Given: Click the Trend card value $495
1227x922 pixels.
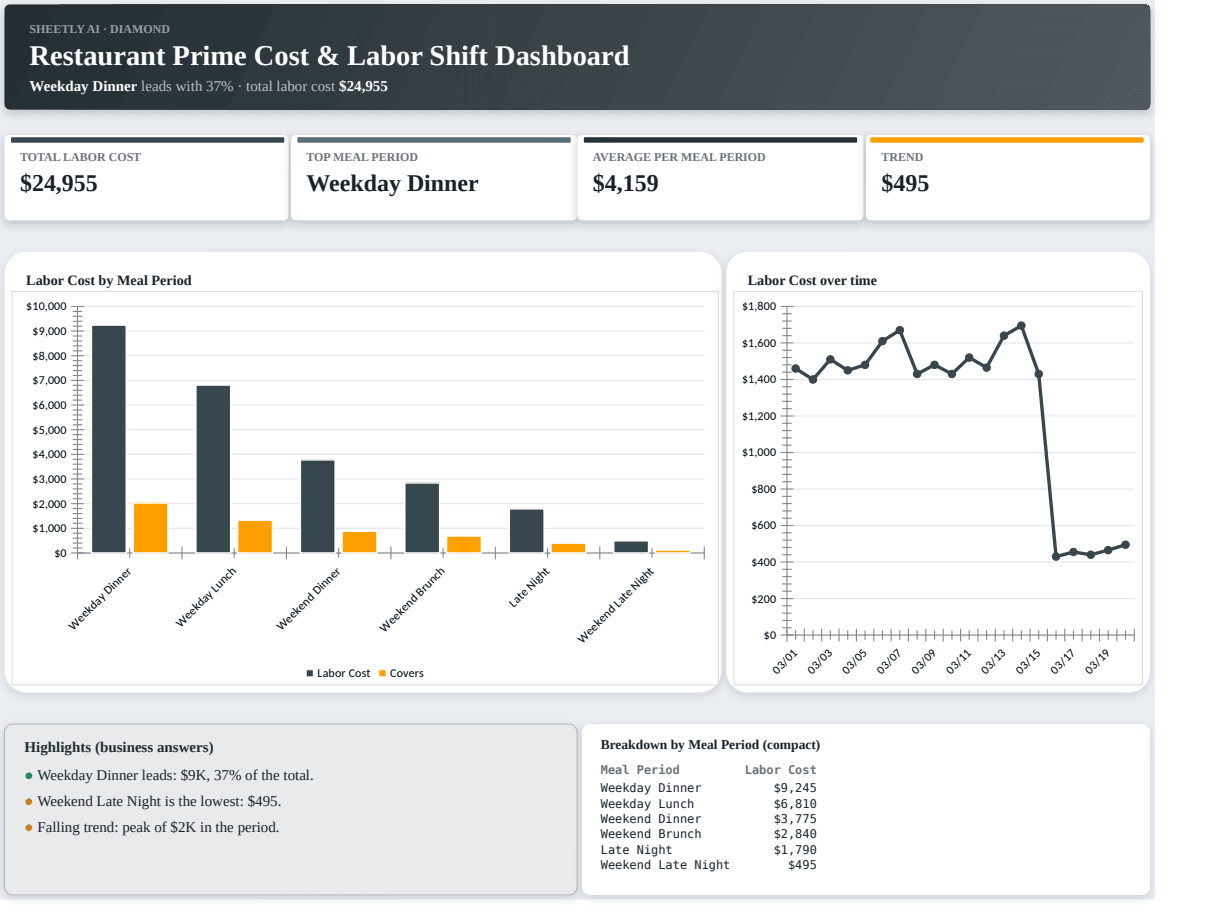Looking at the screenshot, I should [905, 184].
